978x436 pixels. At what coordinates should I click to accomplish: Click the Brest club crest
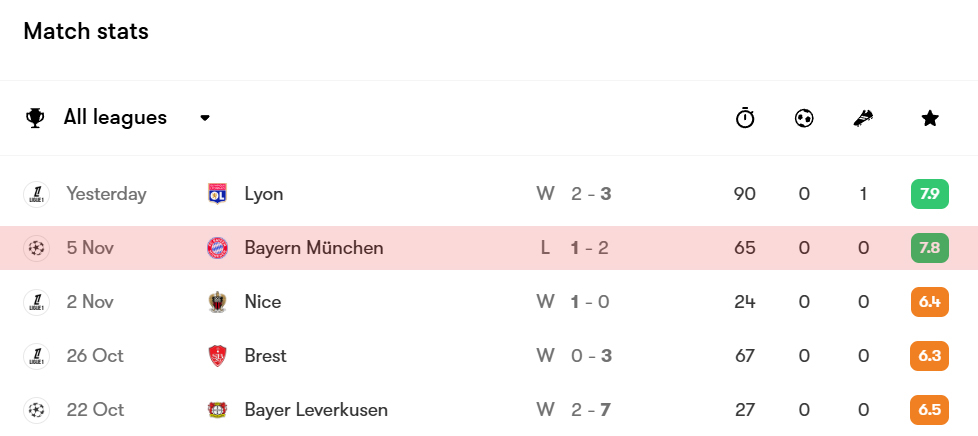(217, 356)
